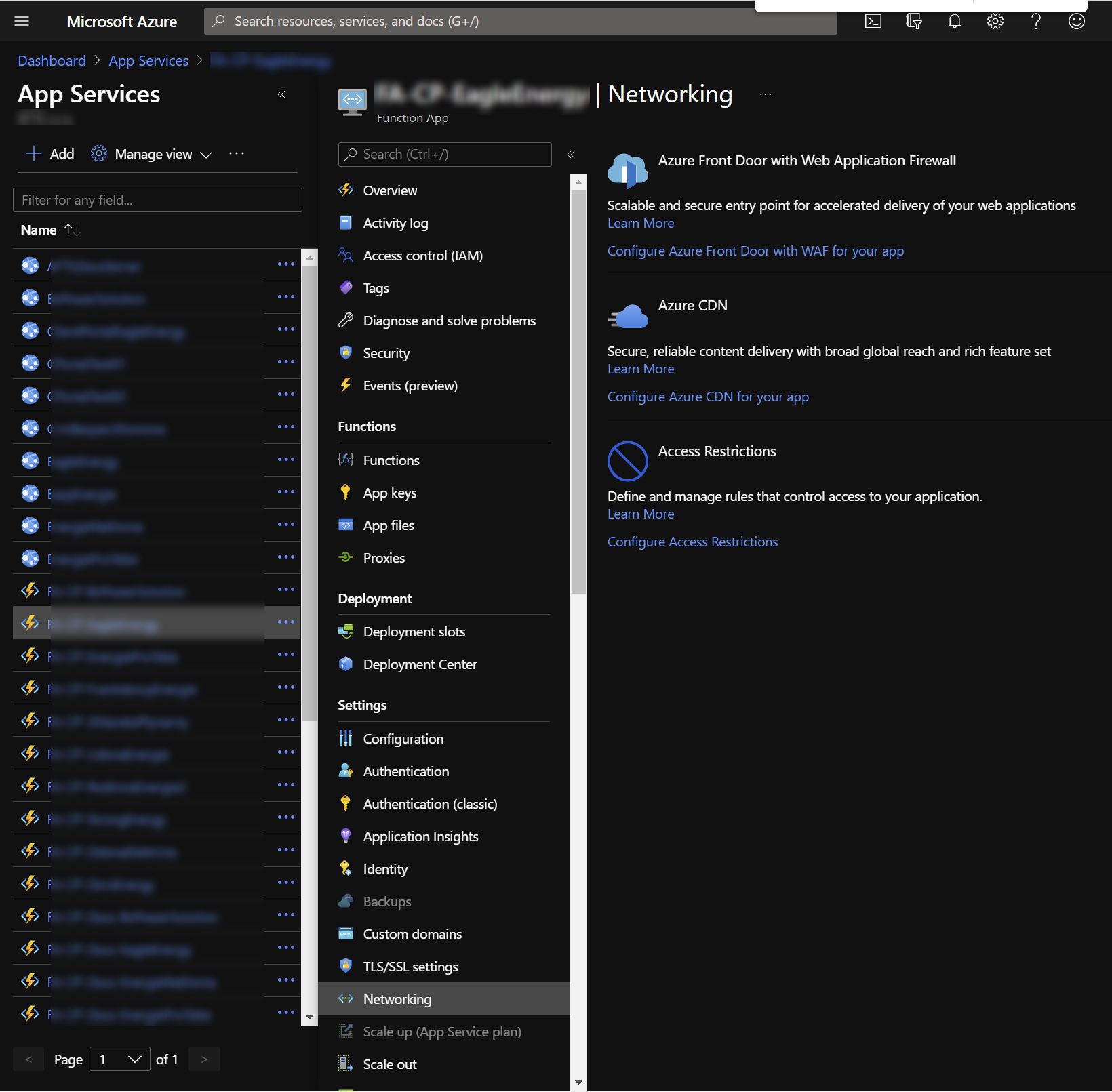The image size is (1112, 1092).
Task: Click the Access Restrictions blocked icon
Action: 628,461
